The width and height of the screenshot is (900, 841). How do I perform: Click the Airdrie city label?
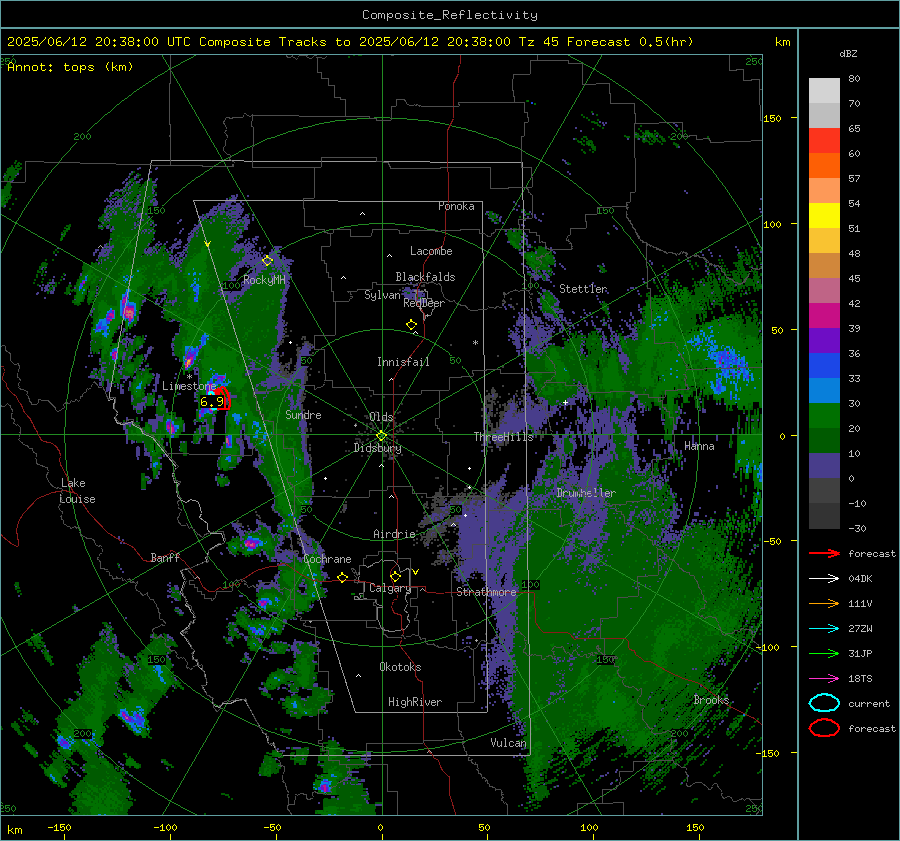point(394,534)
